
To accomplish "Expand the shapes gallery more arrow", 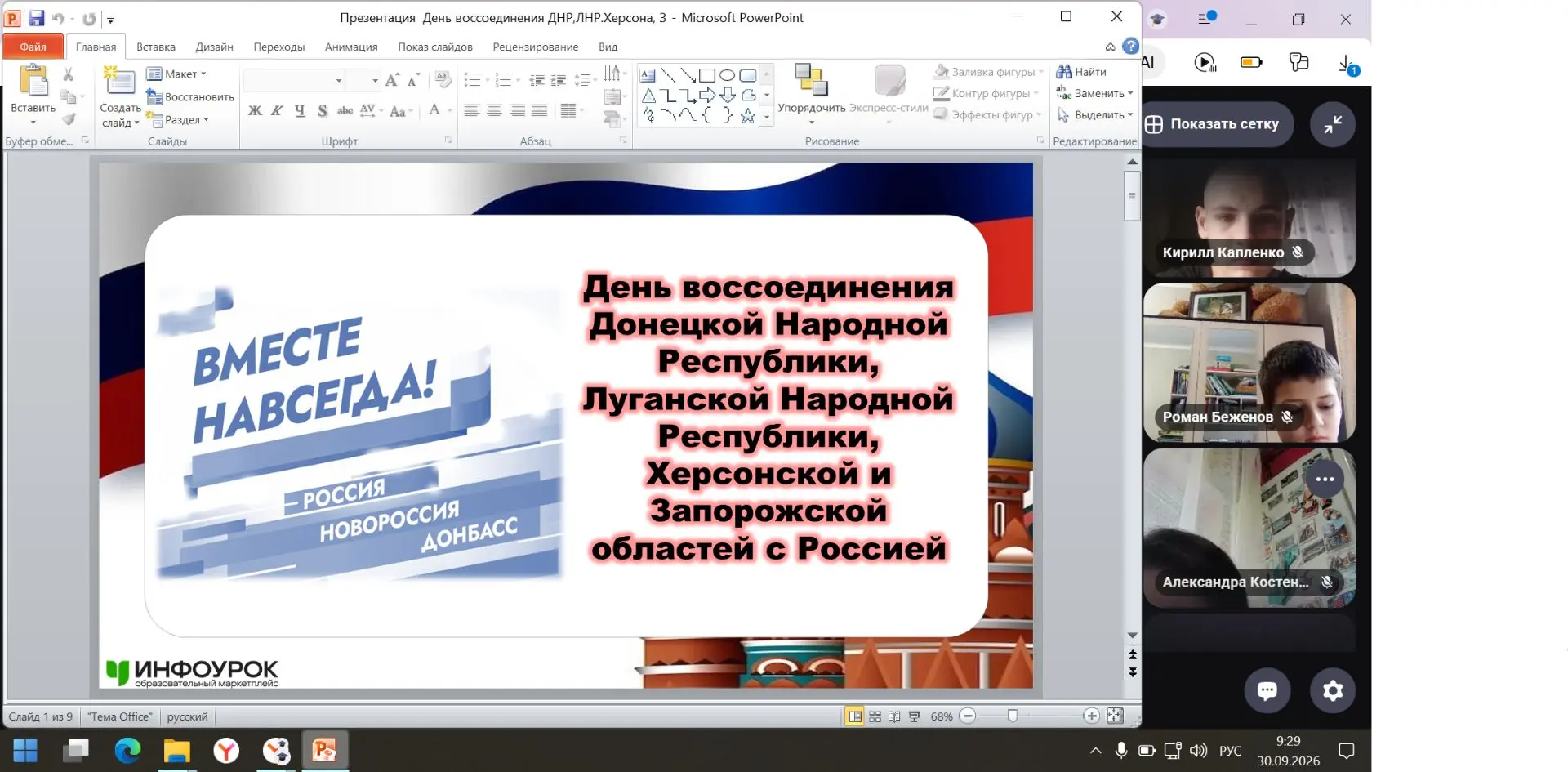I will click(x=766, y=117).
